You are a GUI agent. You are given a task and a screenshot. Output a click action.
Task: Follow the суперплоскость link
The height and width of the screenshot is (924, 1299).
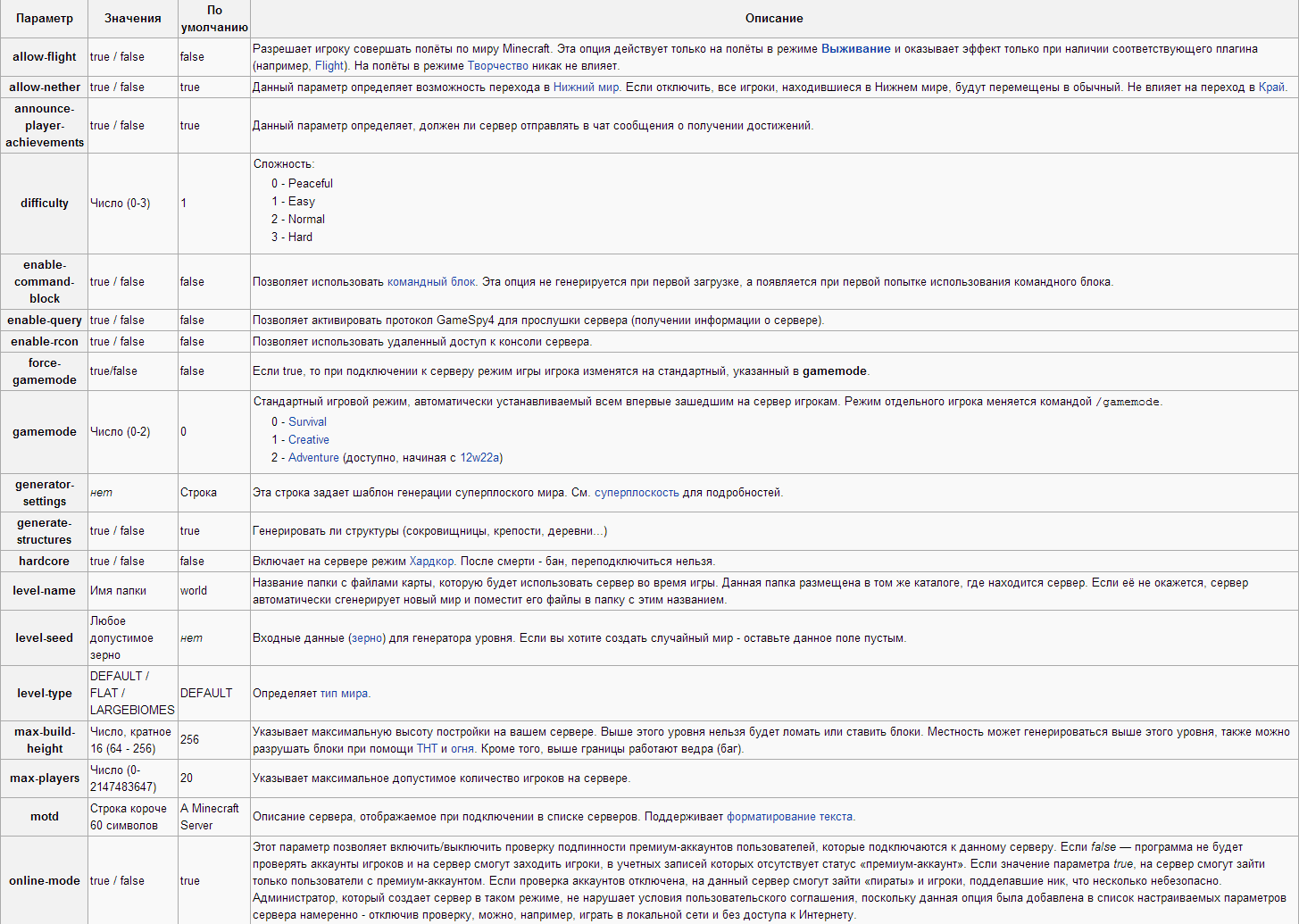637,493
